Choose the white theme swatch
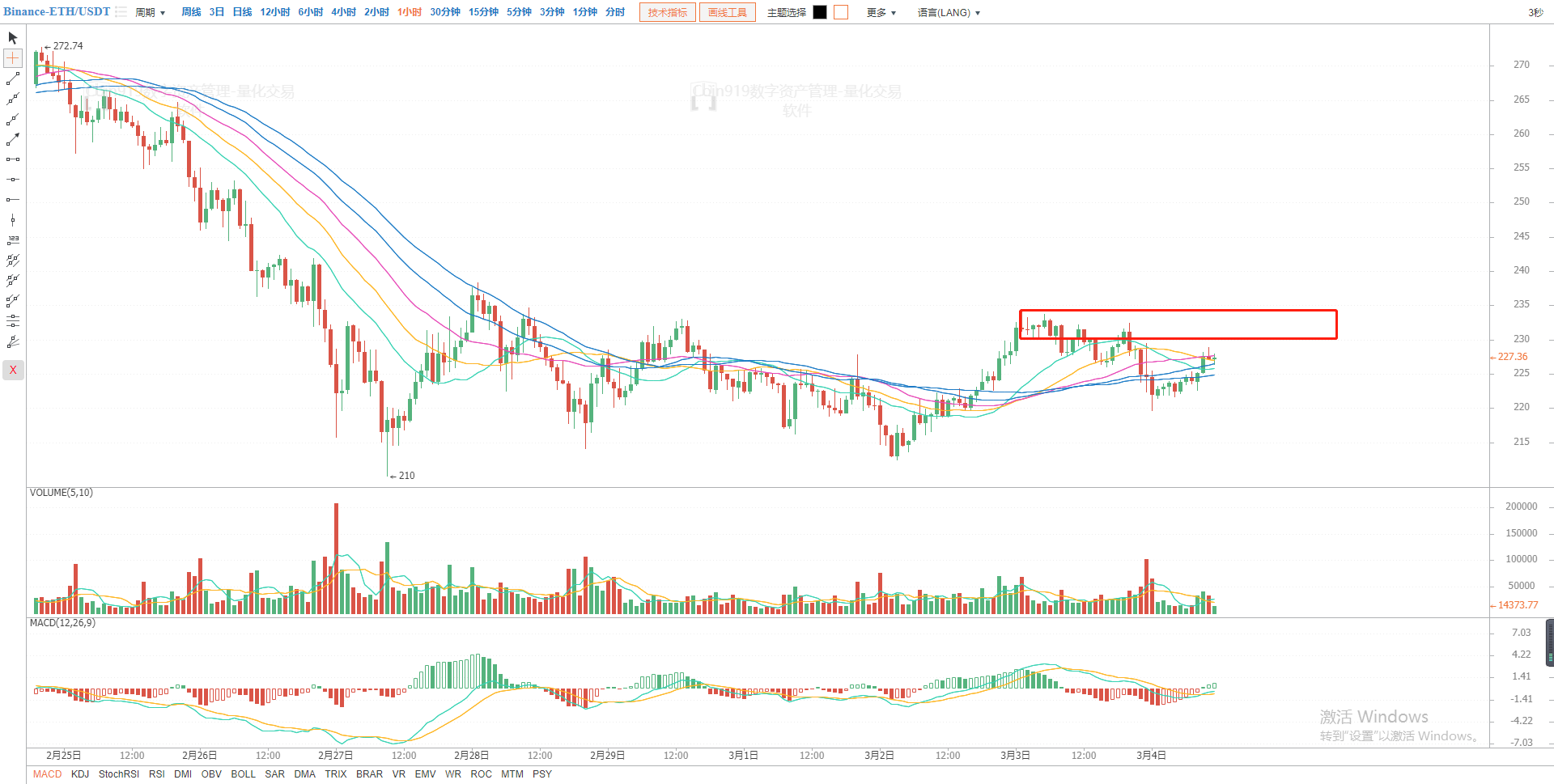The width and height of the screenshot is (1554, 784). 841,12
